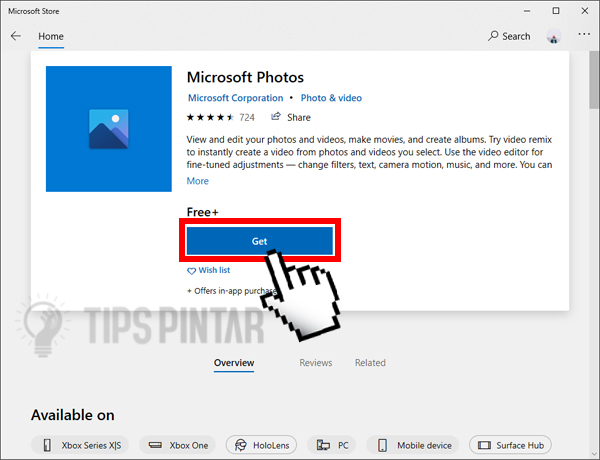600x460 pixels.
Task: Click the scrollbar down arrow
Action: click(x=594, y=454)
